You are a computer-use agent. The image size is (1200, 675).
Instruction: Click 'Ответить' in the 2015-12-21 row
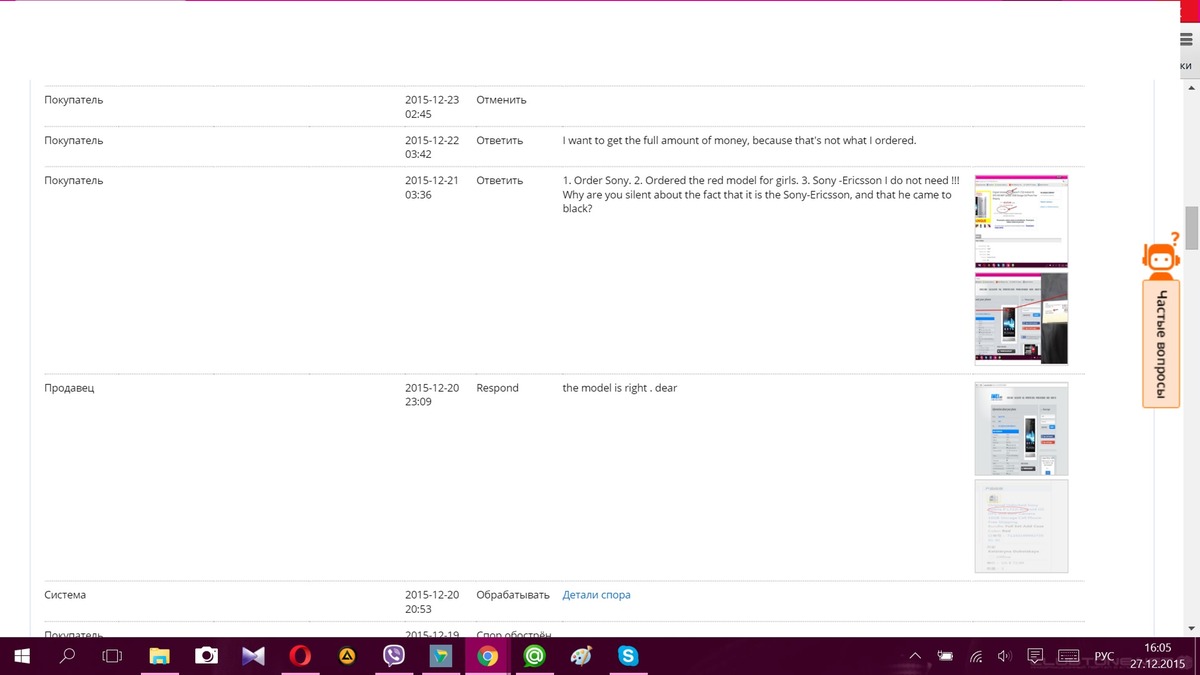[x=499, y=181]
